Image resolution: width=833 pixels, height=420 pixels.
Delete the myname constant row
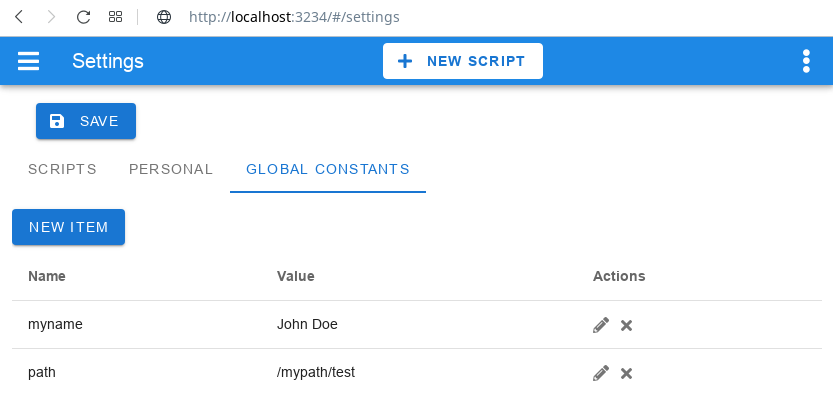[x=626, y=325]
